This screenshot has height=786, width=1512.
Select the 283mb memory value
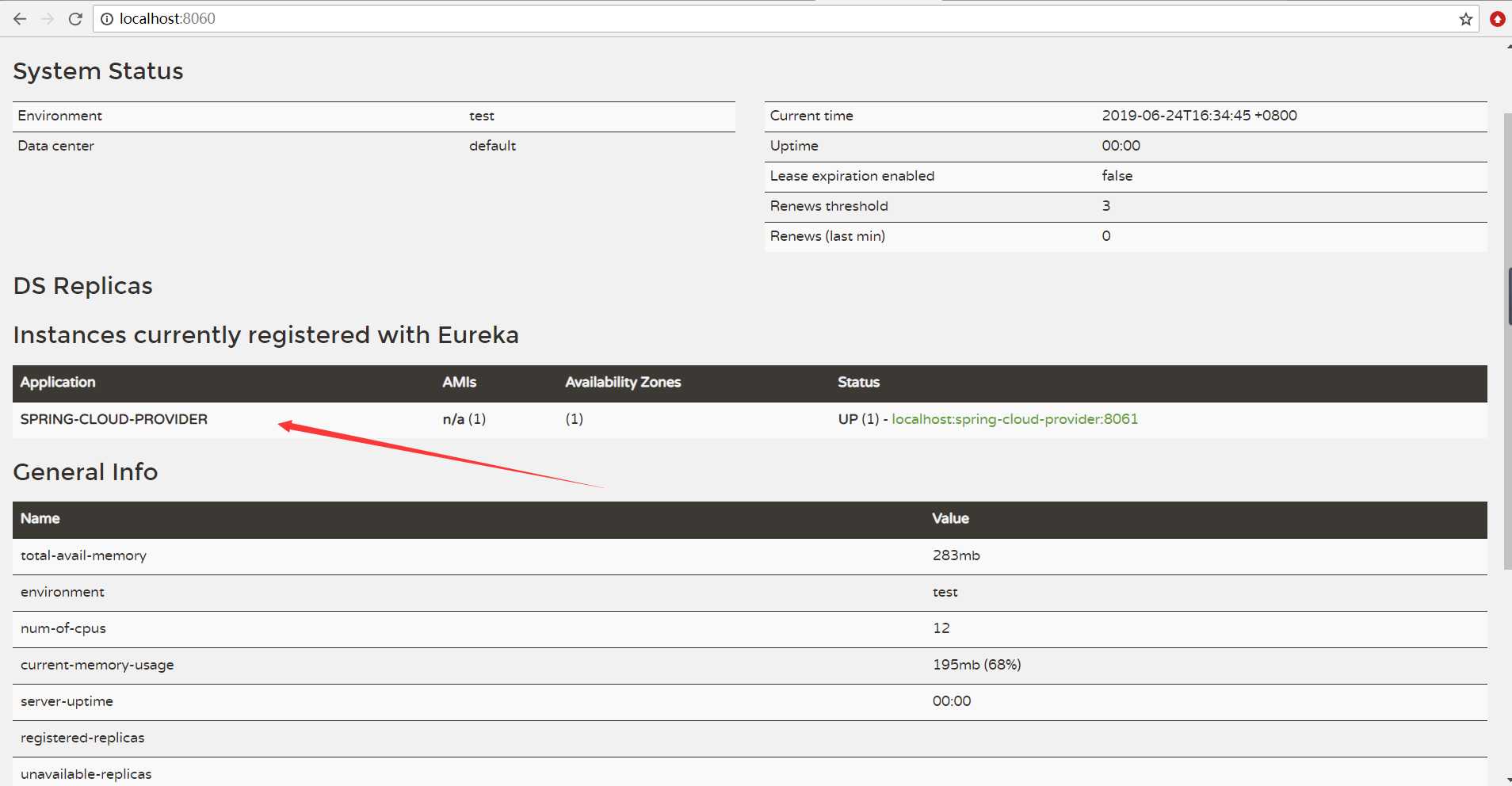pyautogui.click(x=956, y=555)
